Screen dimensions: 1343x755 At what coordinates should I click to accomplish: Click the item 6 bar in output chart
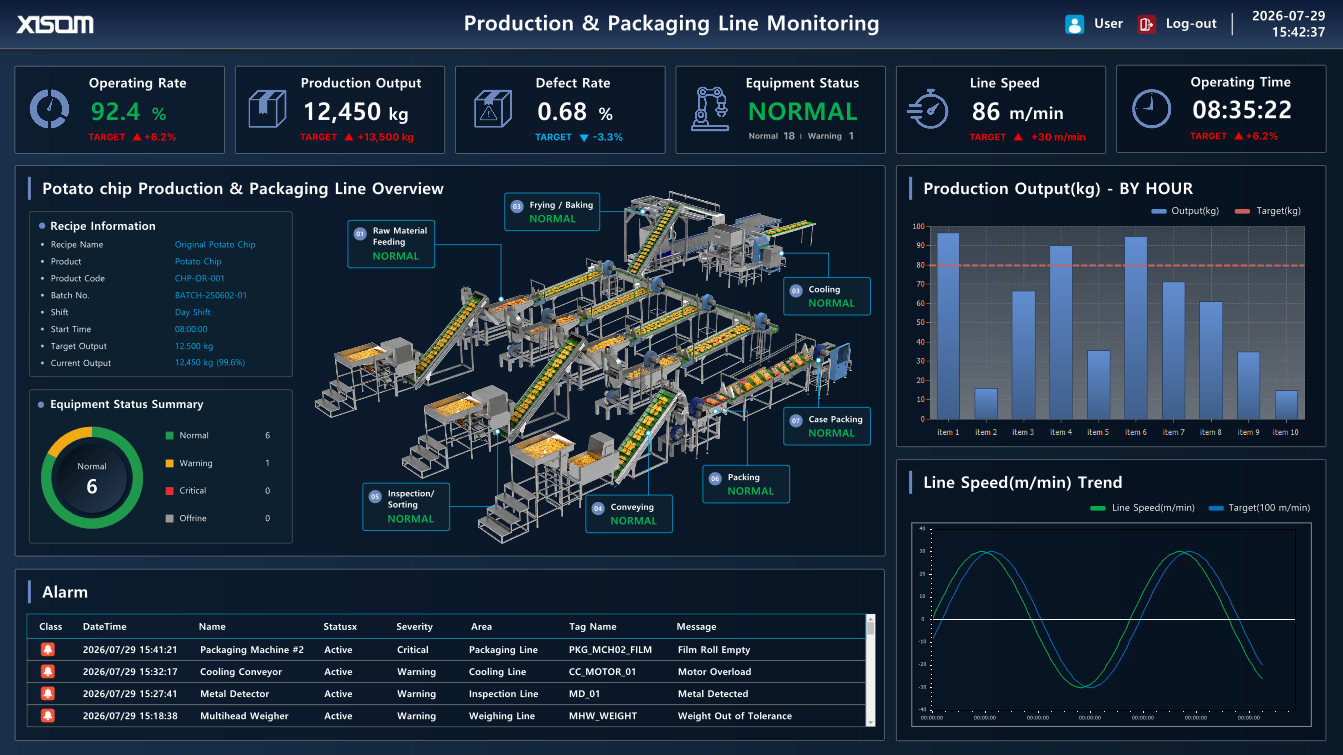(x=1135, y=328)
